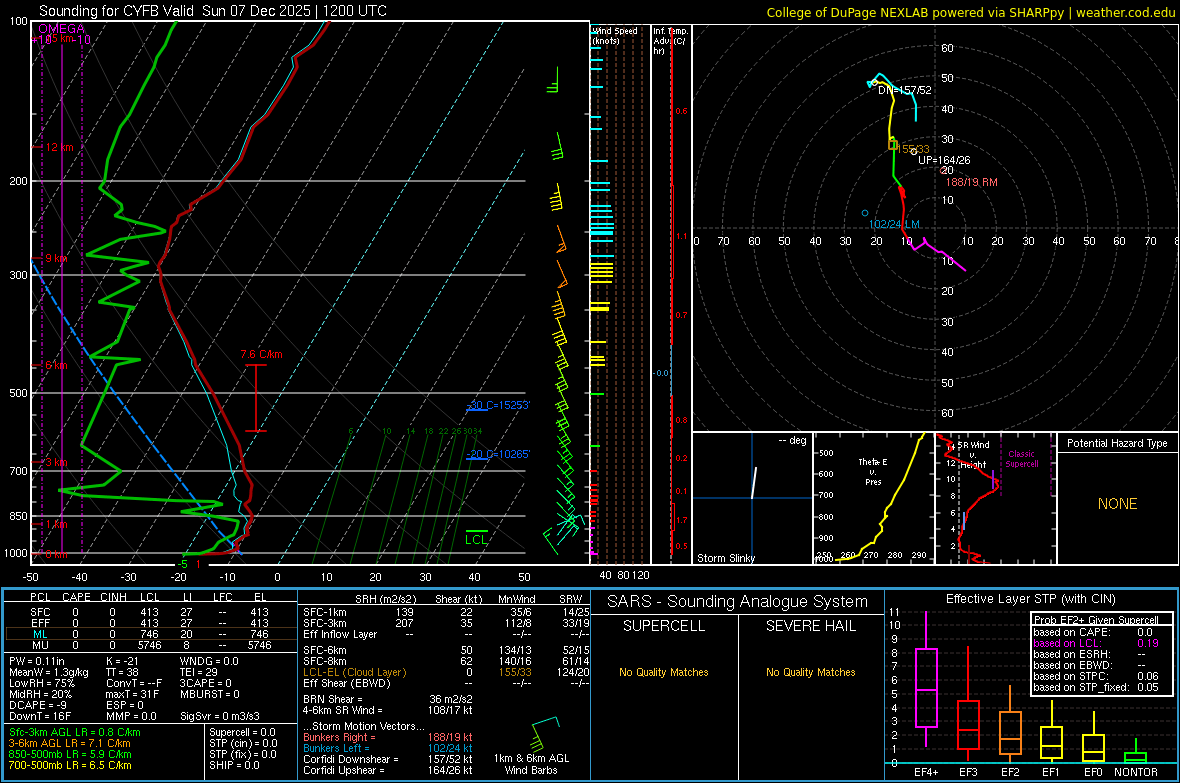Click the 'TT = 38' index value
The image size is (1180, 783).
click(123, 672)
